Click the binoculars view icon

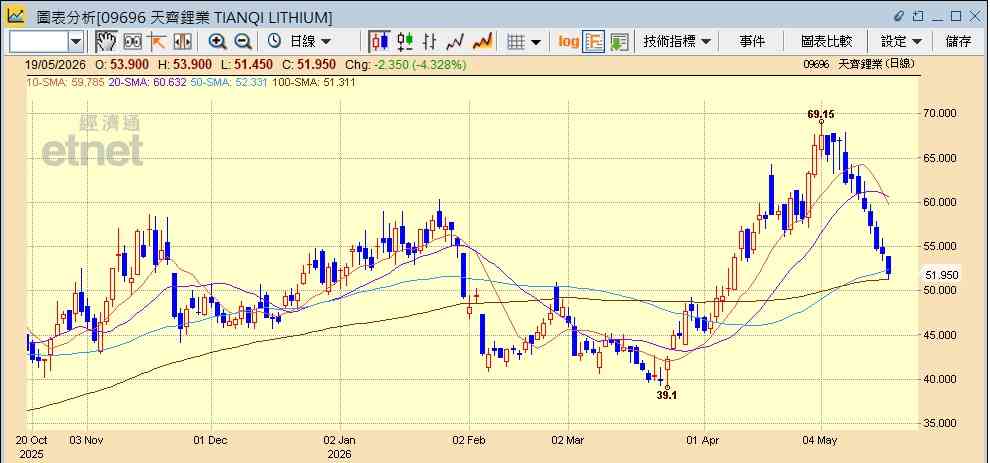(132, 42)
